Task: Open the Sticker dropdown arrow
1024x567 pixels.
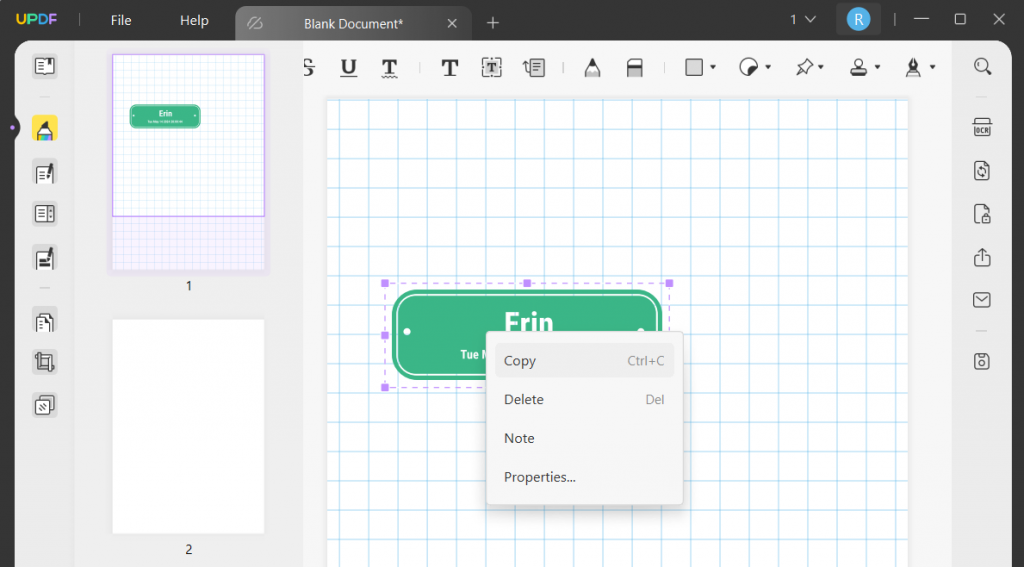Action: (x=768, y=67)
